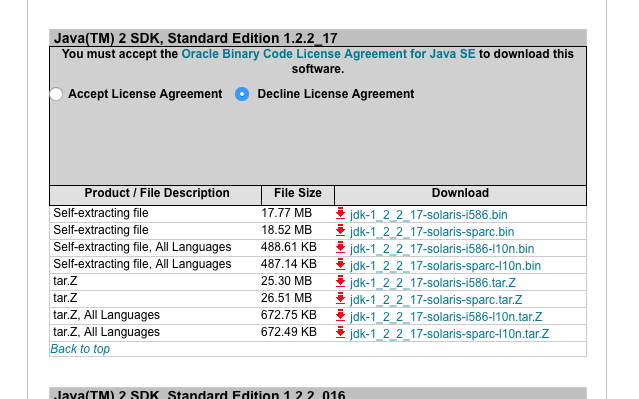Download jdk-1_2_2_17-solaris-i586.bin file link
Viewport: 639px width, 399px height.
[x=428, y=215]
